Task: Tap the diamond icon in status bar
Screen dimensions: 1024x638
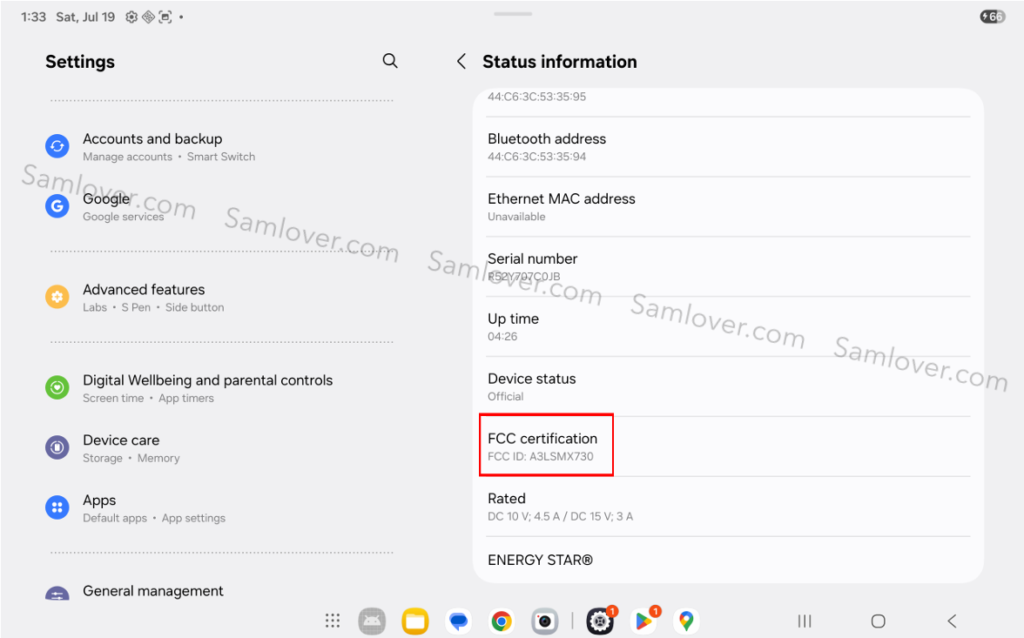Action: click(x=148, y=17)
